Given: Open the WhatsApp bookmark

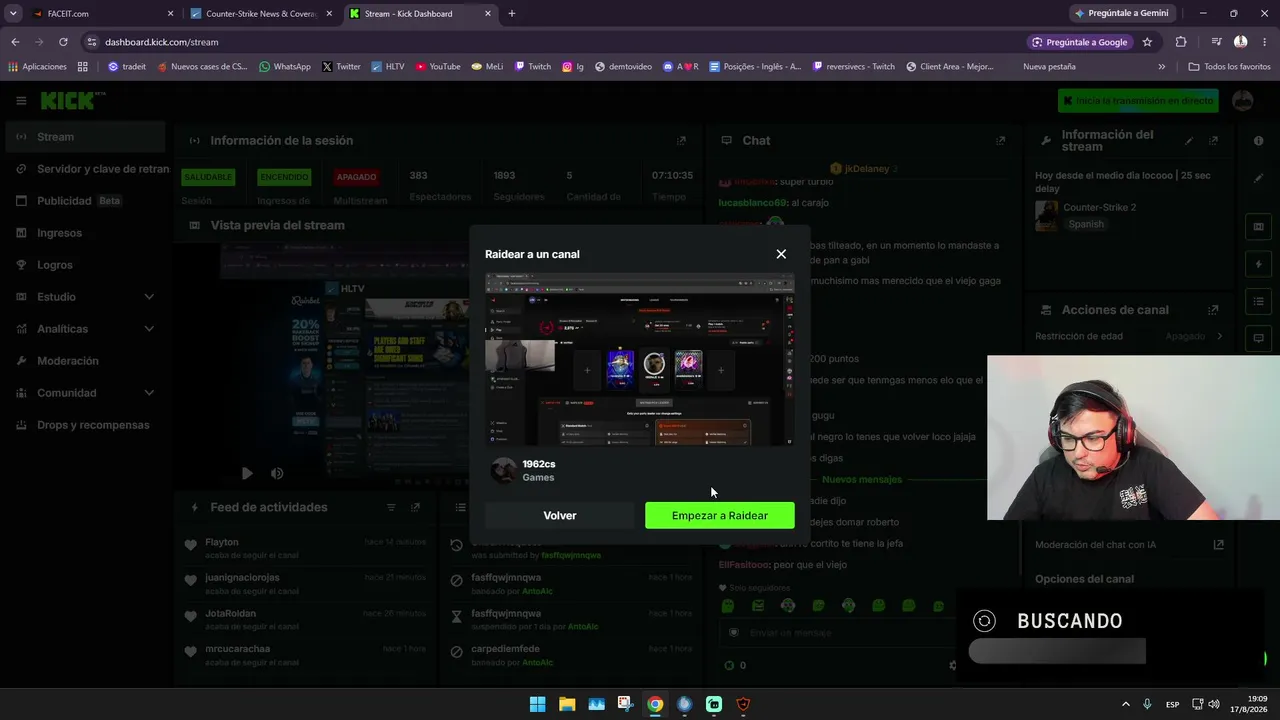Looking at the screenshot, I should (x=285, y=67).
